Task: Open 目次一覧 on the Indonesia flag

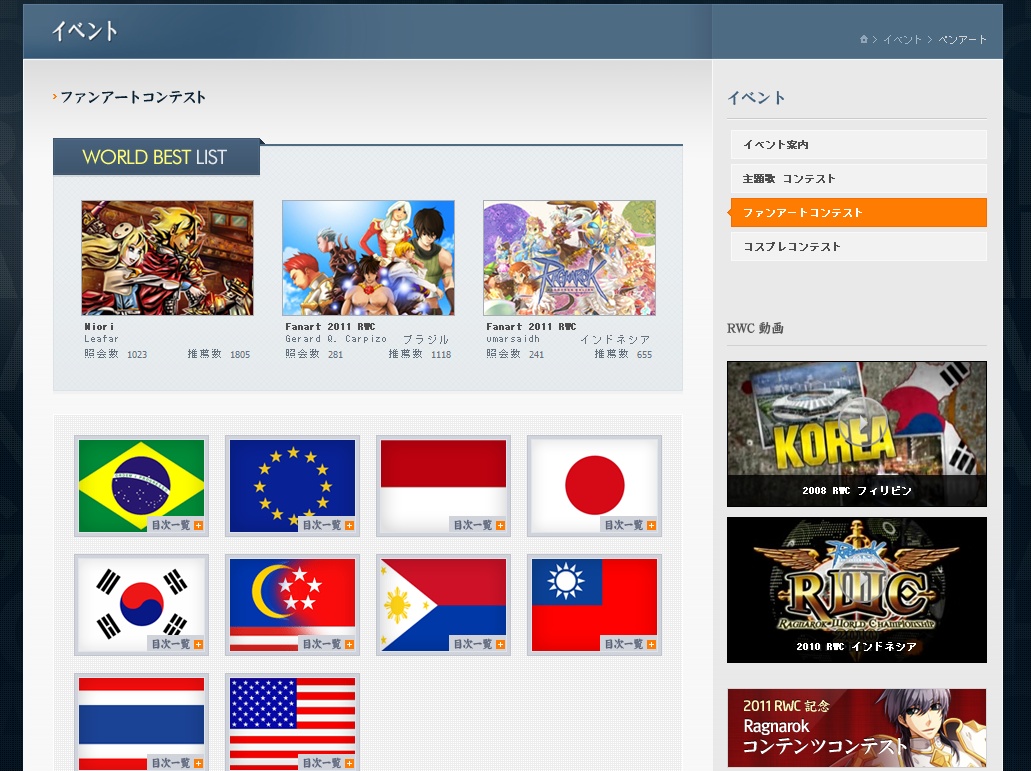Action: point(478,525)
